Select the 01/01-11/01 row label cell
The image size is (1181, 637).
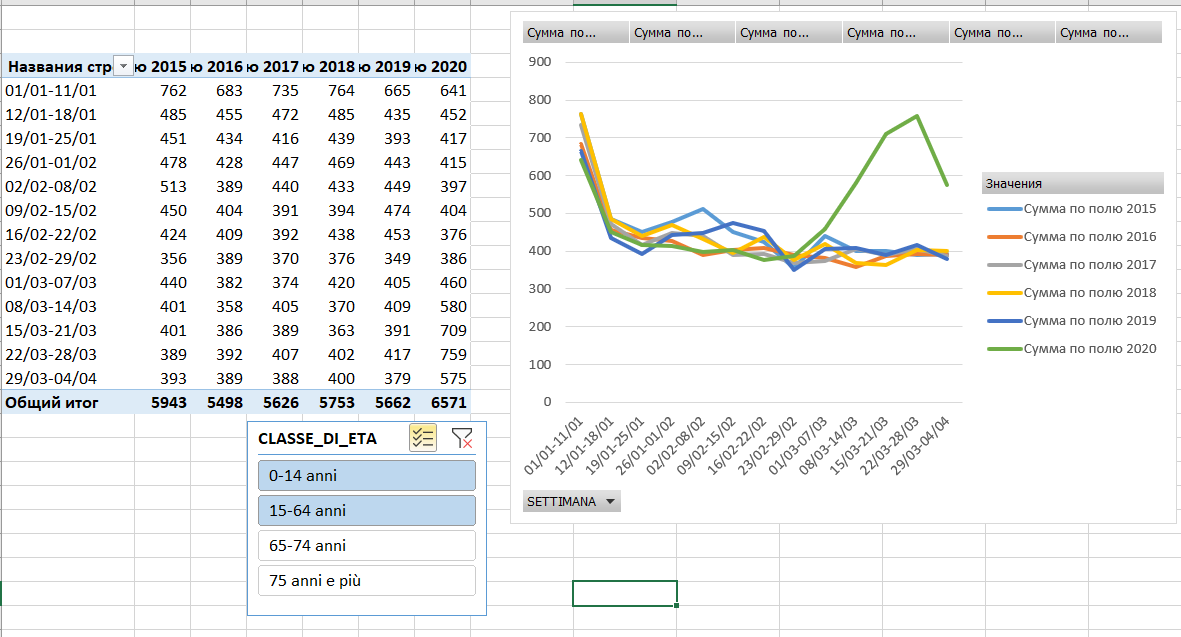coord(51,90)
